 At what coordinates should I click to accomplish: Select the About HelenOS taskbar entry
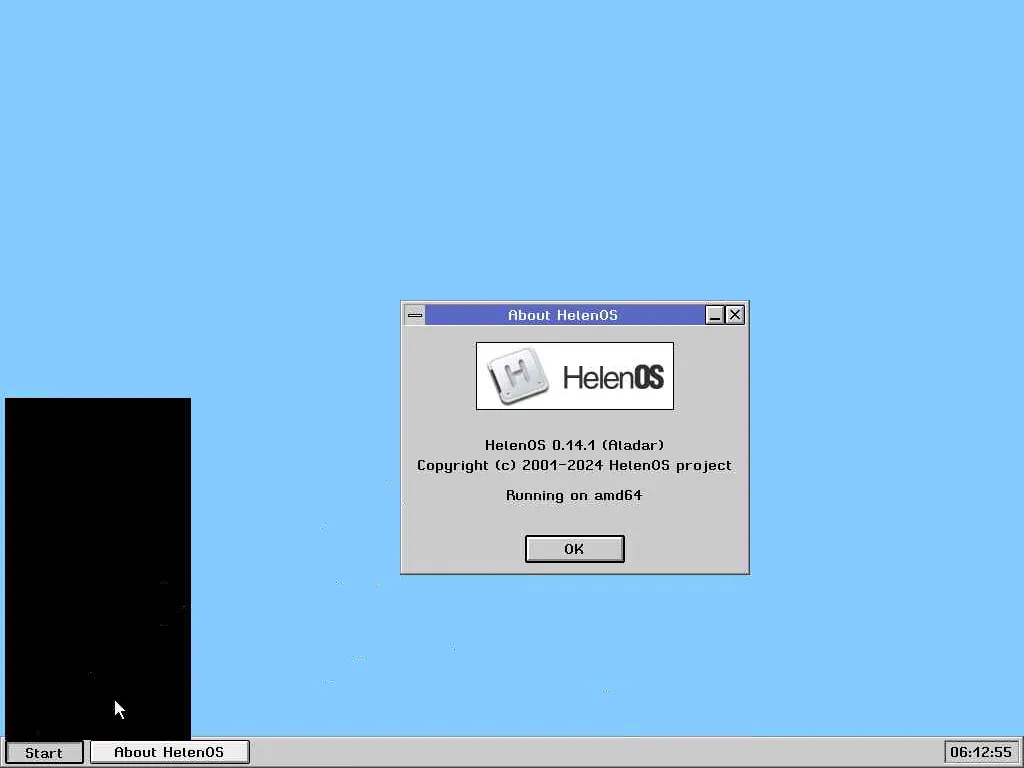(170, 752)
